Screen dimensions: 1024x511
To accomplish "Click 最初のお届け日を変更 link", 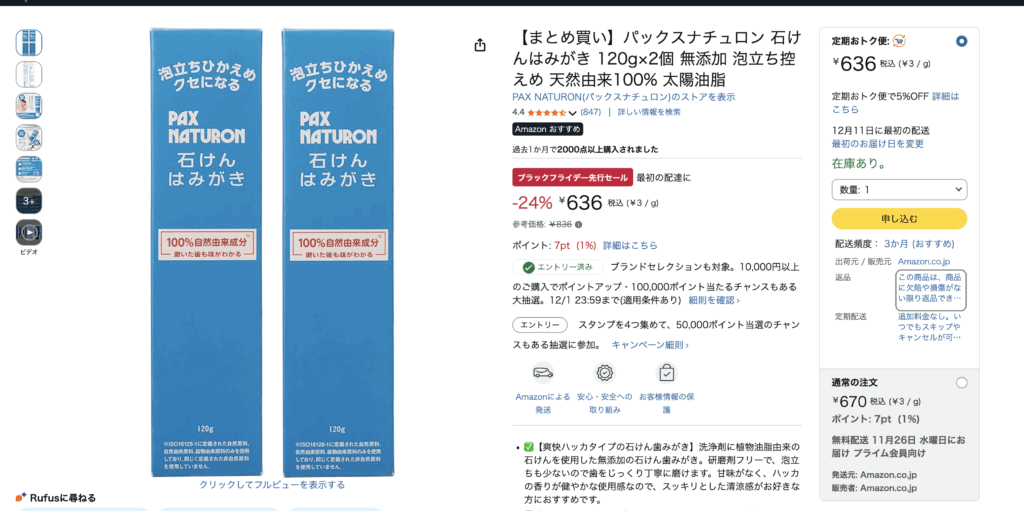I will 878,144.
